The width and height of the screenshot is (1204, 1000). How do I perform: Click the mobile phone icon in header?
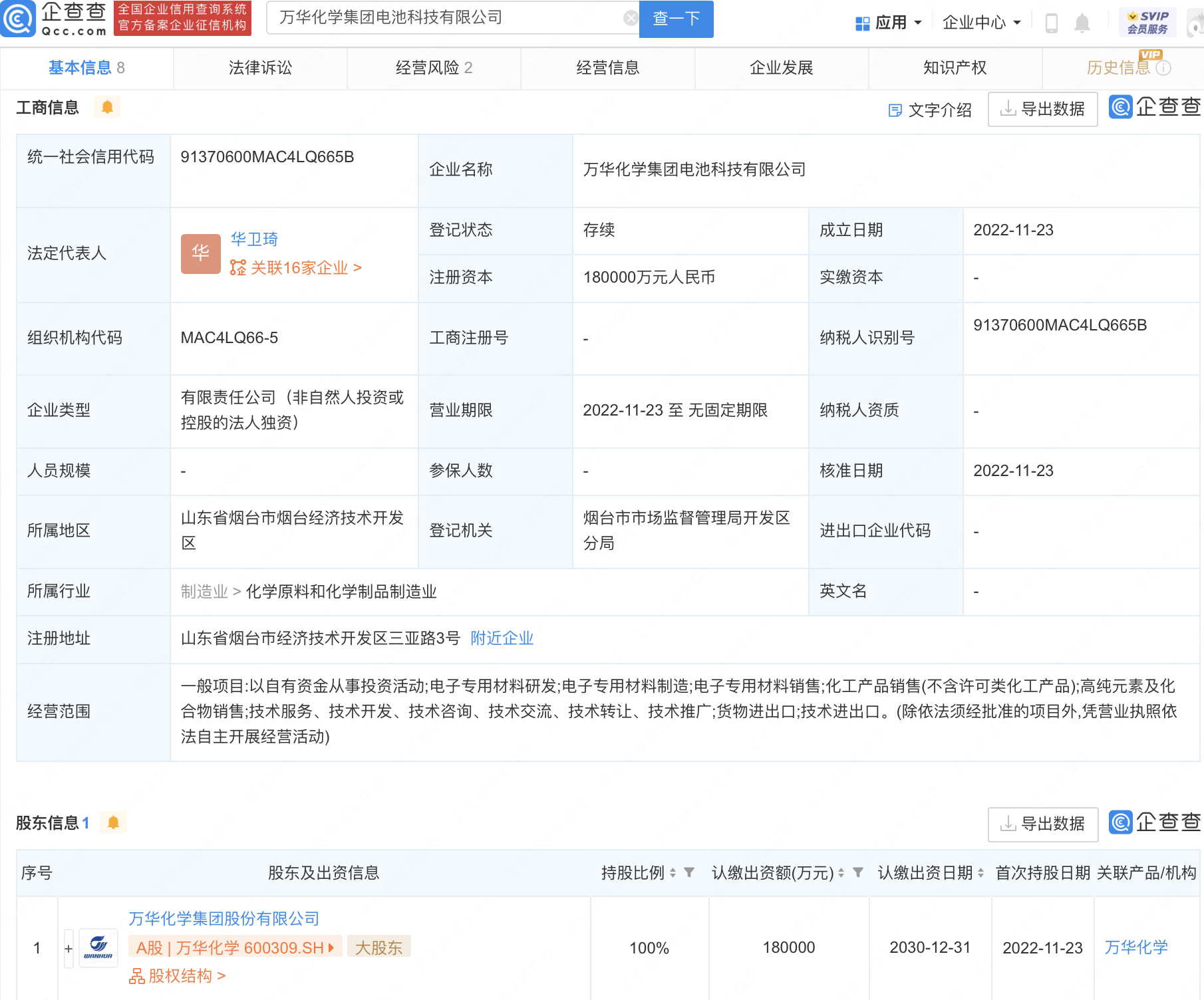(x=1051, y=23)
